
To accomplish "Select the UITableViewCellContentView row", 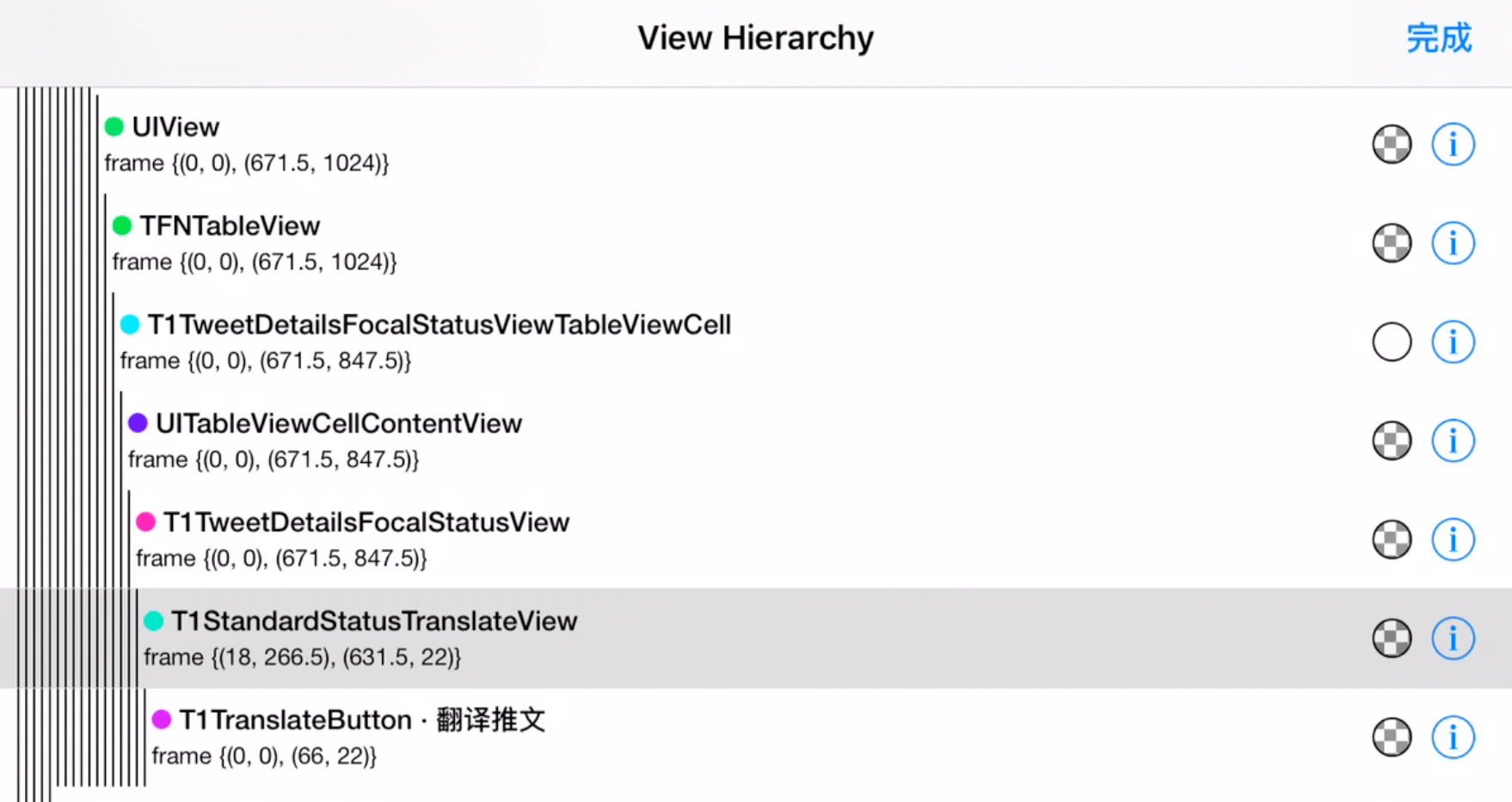I will tap(756, 441).
